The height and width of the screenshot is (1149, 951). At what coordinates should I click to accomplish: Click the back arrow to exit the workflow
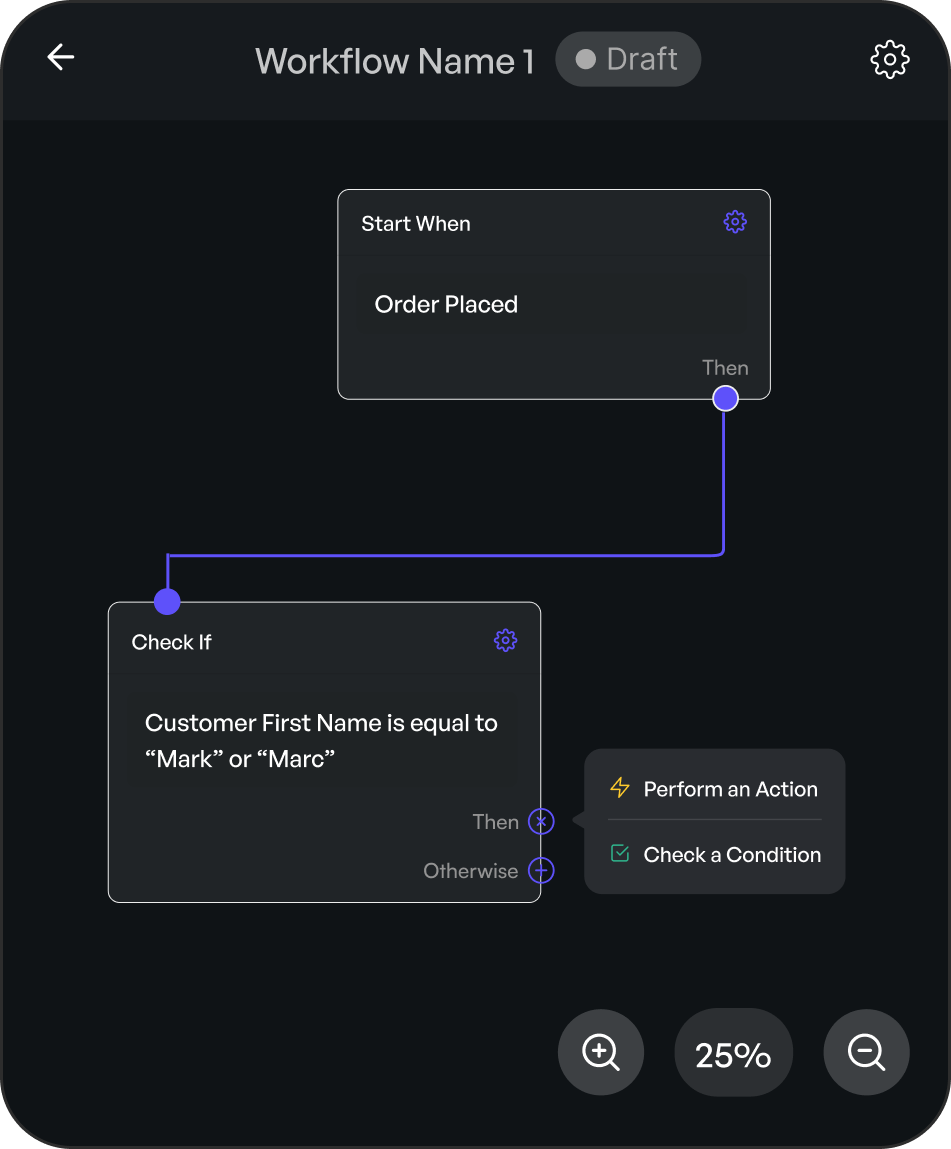click(60, 57)
